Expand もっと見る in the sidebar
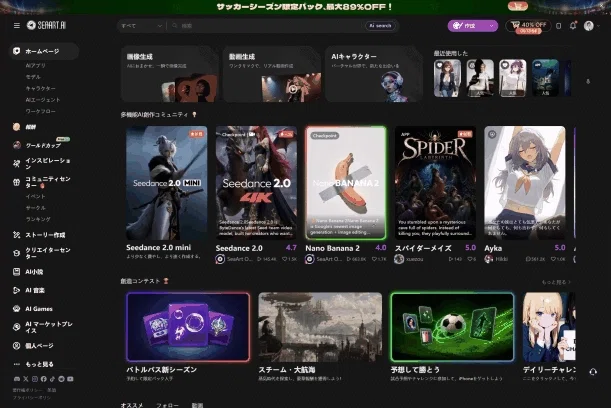Viewport: 611px width, 408px height. pos(39,364)
